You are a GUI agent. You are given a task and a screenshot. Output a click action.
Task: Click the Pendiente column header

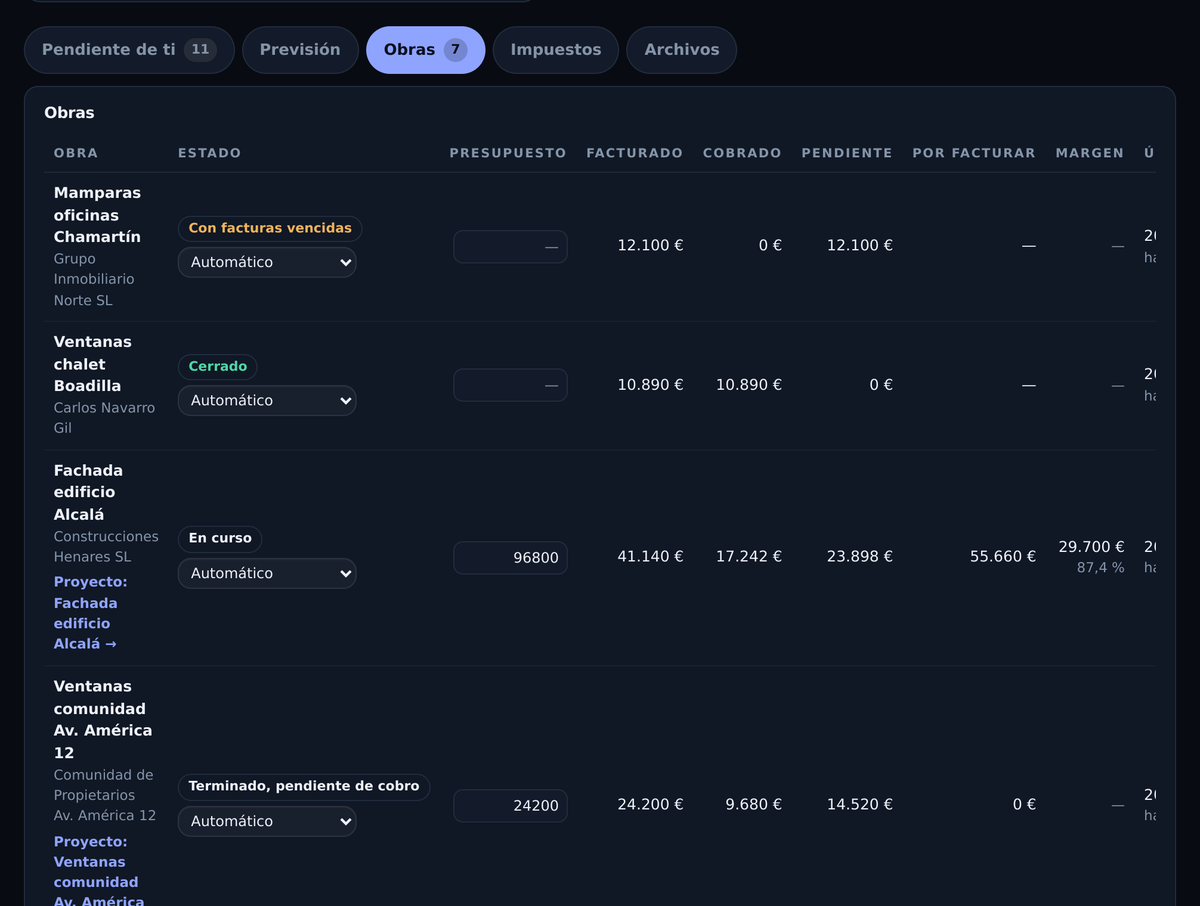coord(847,153)
